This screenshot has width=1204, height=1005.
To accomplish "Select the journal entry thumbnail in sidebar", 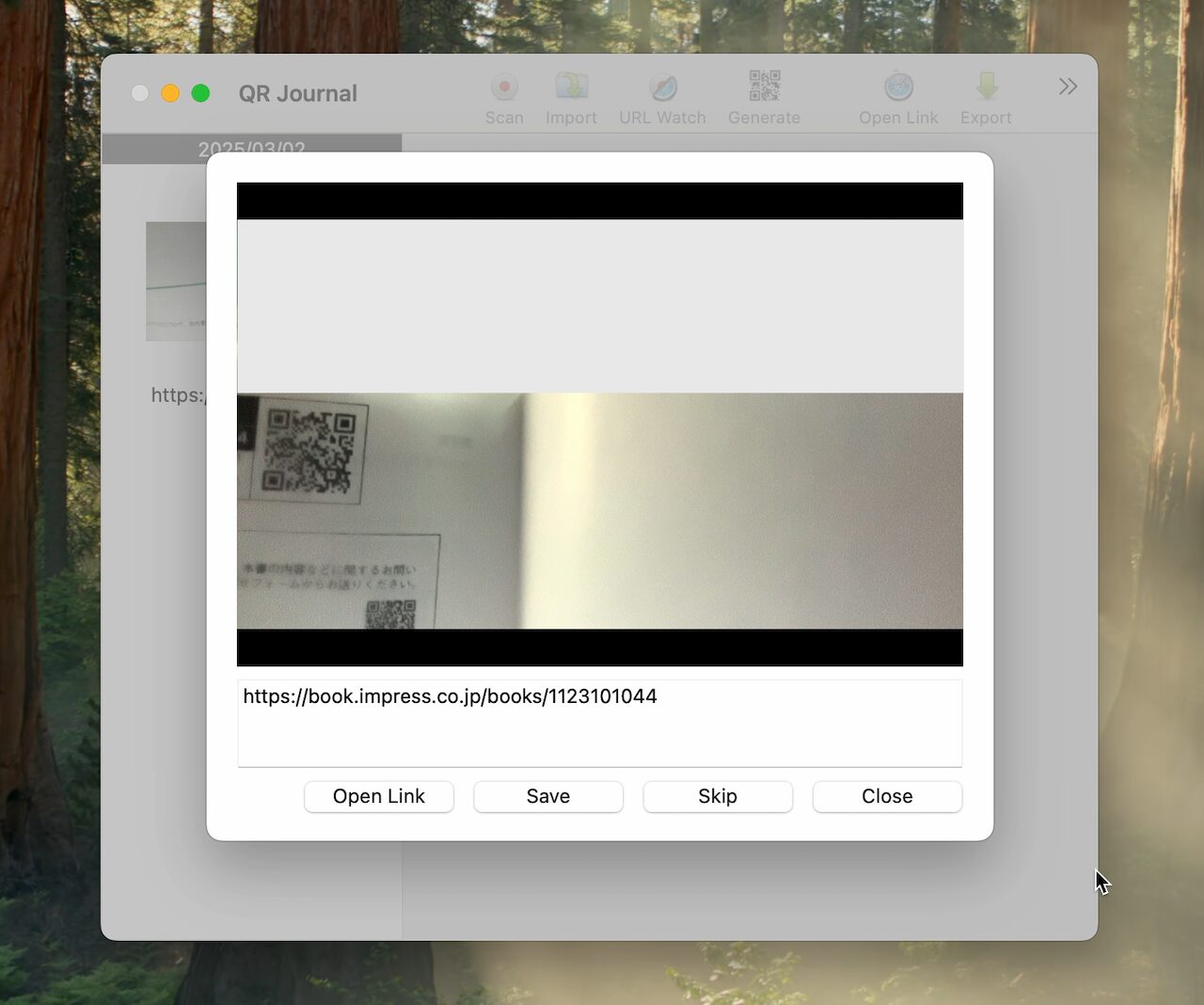I will point(176,281).
